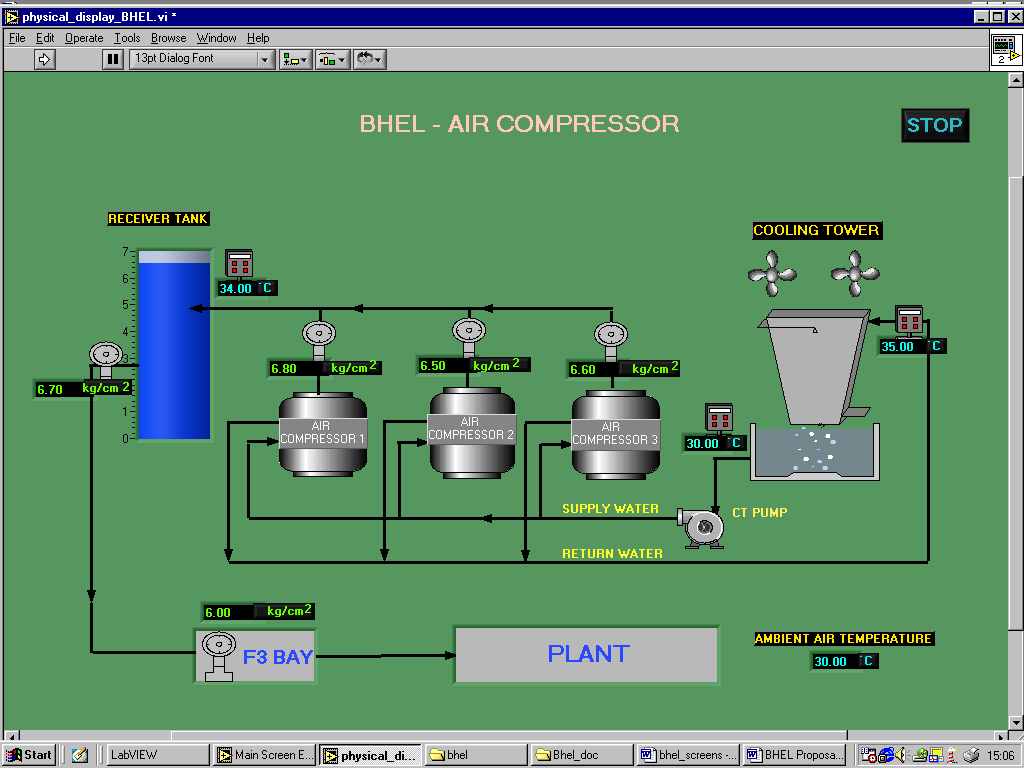
Task: Click Air Compressor 2 pressure gauge icon
Action: [x=469, y=336]
